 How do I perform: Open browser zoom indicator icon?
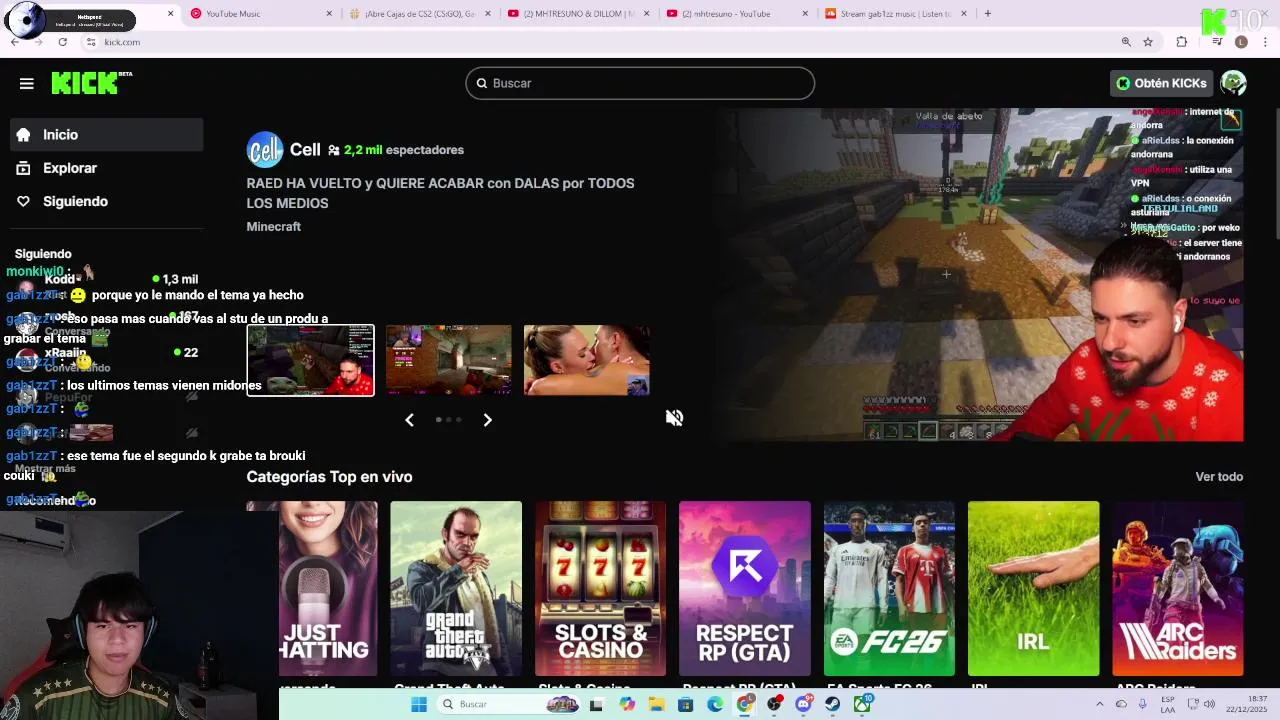point(1126,42)
